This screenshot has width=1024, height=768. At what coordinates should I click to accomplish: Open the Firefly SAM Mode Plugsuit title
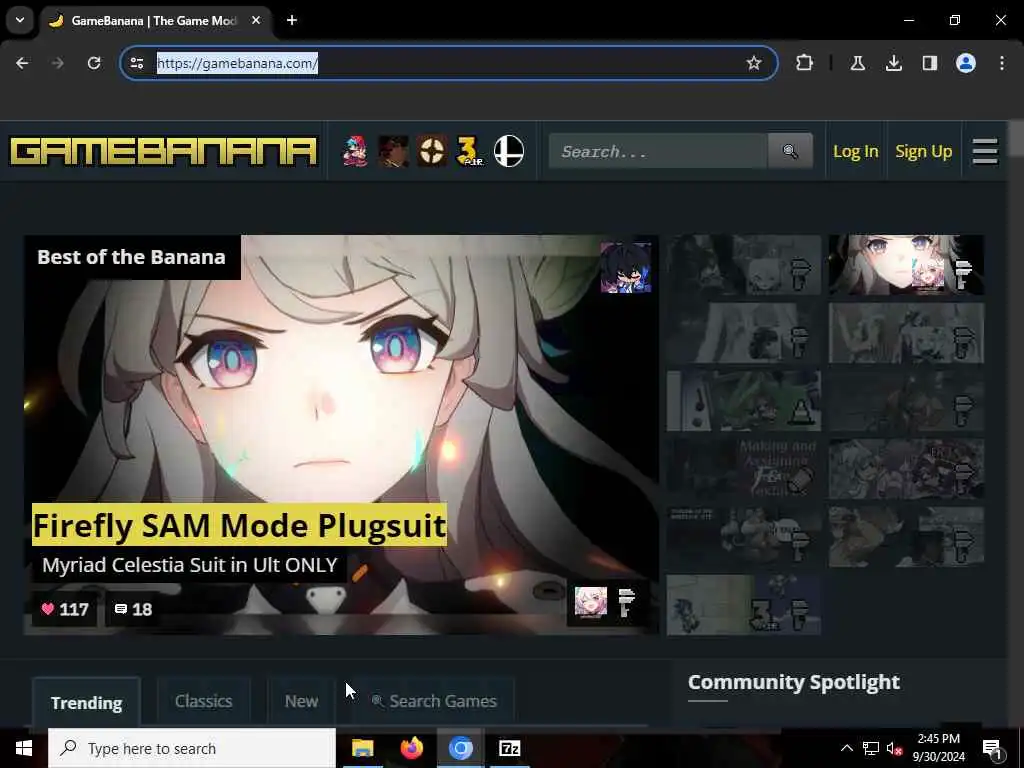pyautogui.click(x=240, y=525)
